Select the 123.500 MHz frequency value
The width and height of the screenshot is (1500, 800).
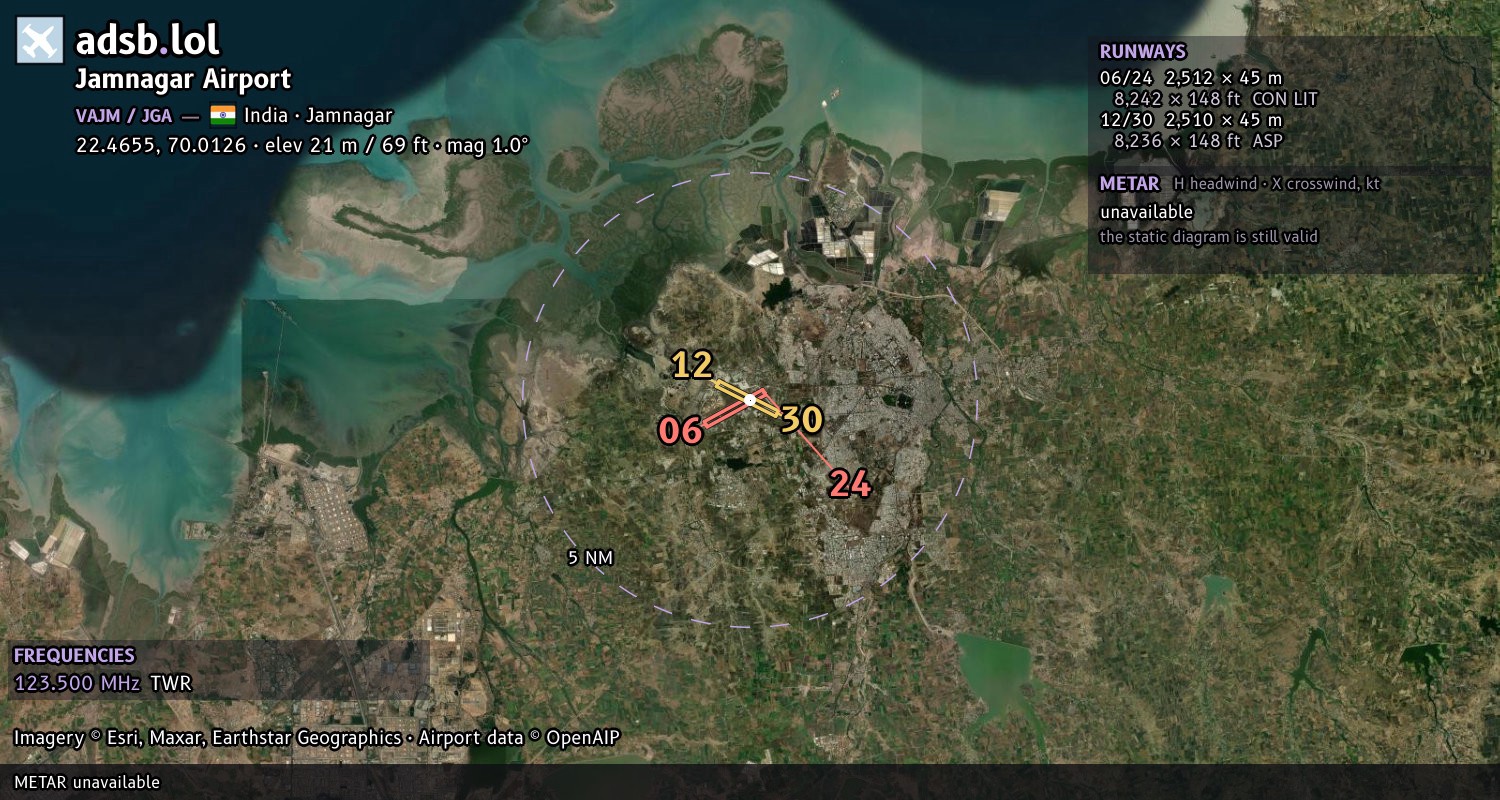pos(77,684)
